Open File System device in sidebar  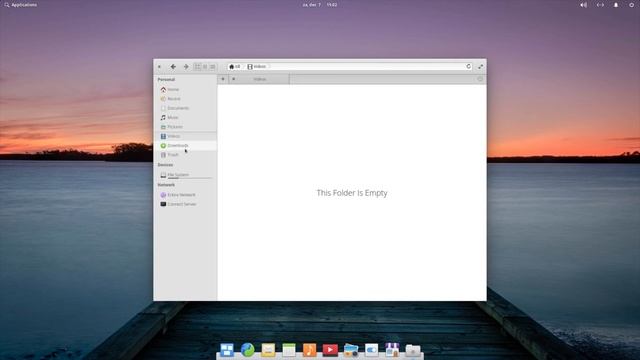[x=186, y=175]
